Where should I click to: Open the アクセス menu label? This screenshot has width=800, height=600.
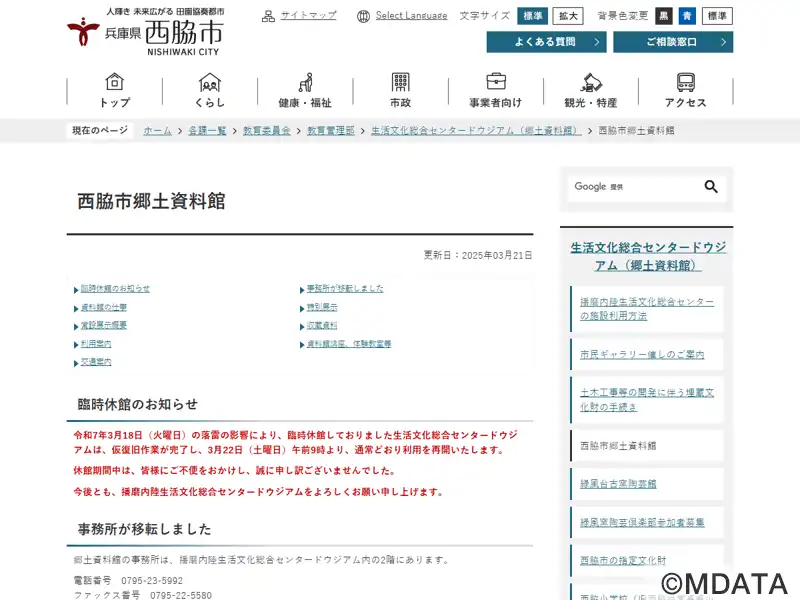686,103
